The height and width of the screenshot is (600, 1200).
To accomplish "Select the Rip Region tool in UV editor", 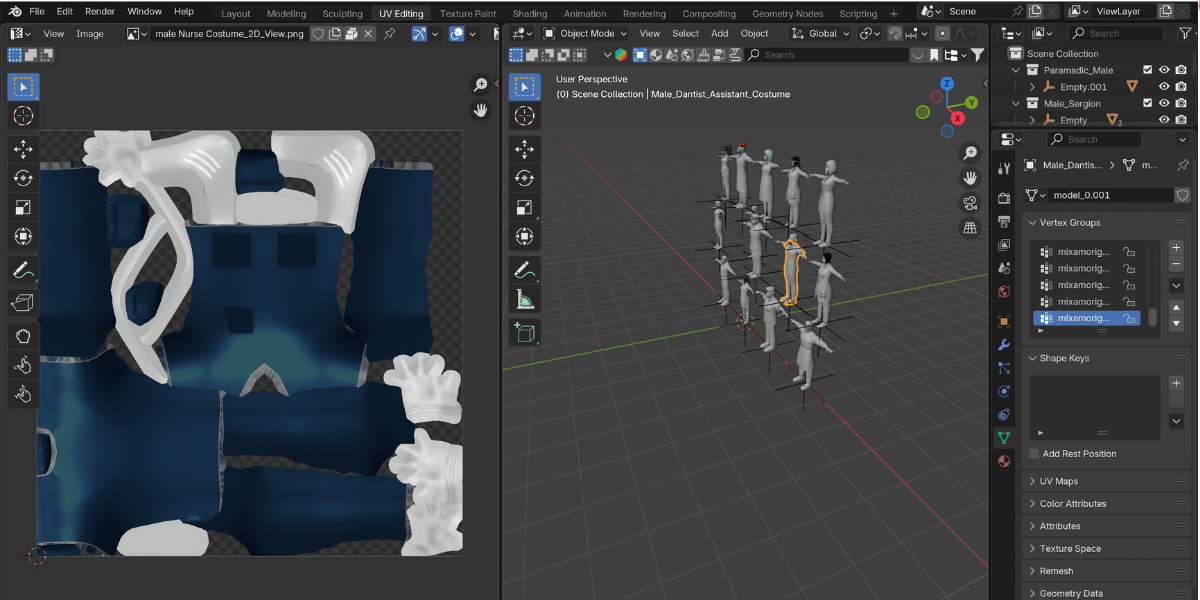I will coord(24,302).
